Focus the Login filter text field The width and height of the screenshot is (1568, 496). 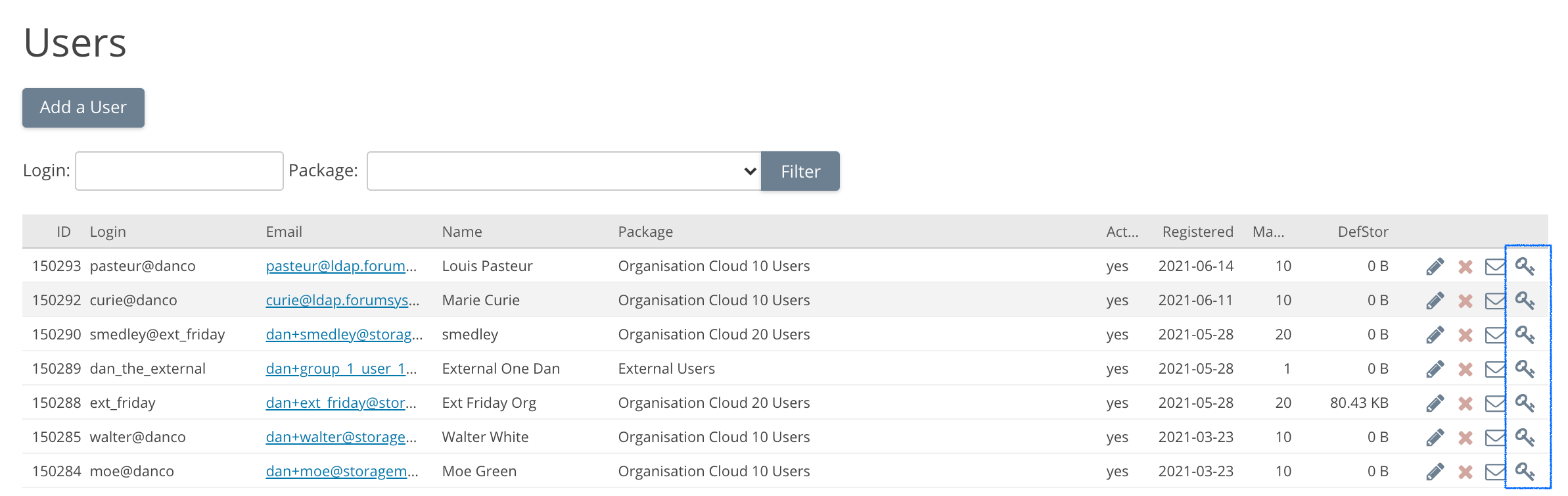pos(179,171)
